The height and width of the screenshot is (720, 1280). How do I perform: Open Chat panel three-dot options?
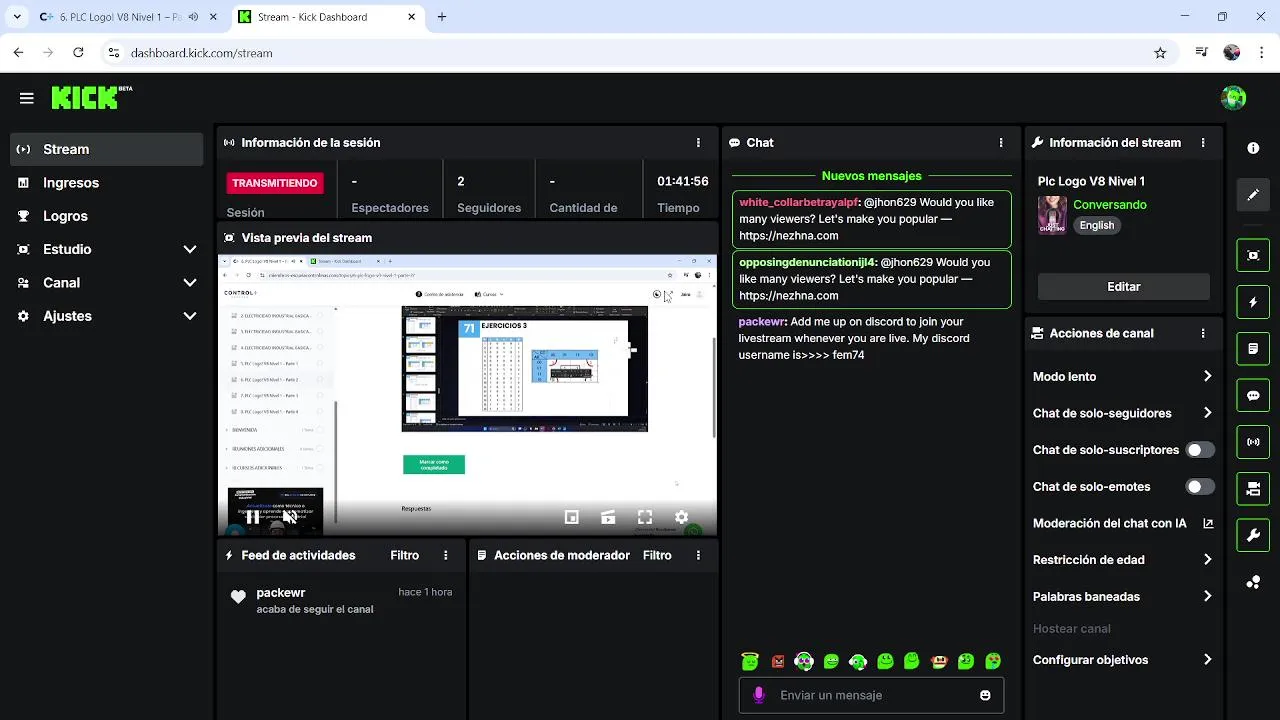tap(1001, 143)
